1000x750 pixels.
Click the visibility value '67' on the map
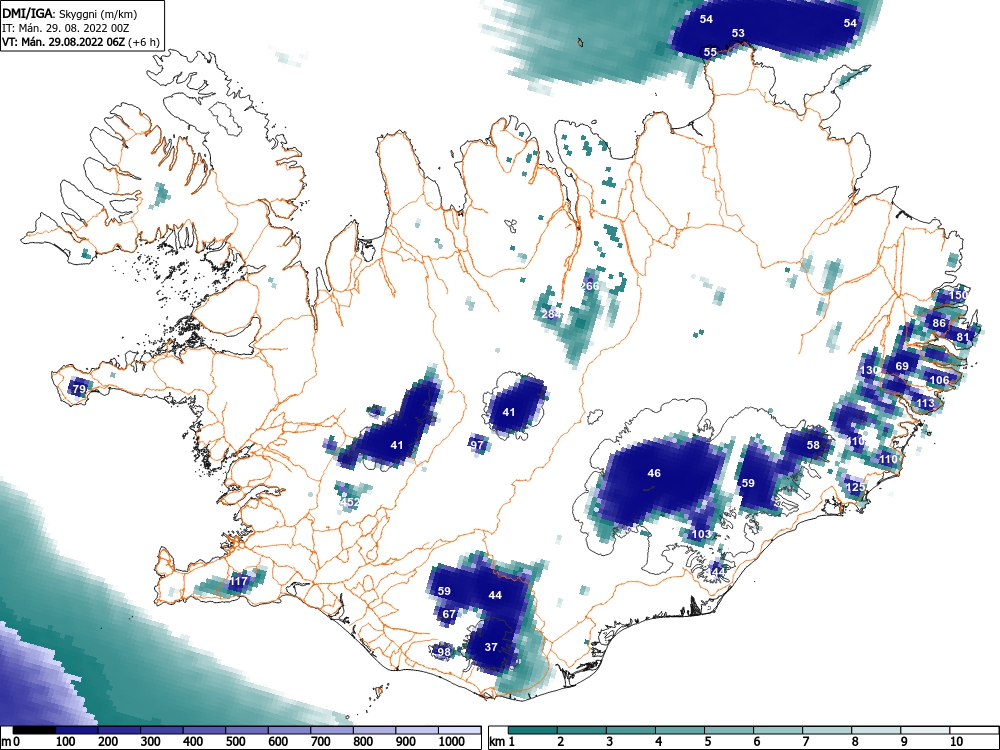point(449,614)
